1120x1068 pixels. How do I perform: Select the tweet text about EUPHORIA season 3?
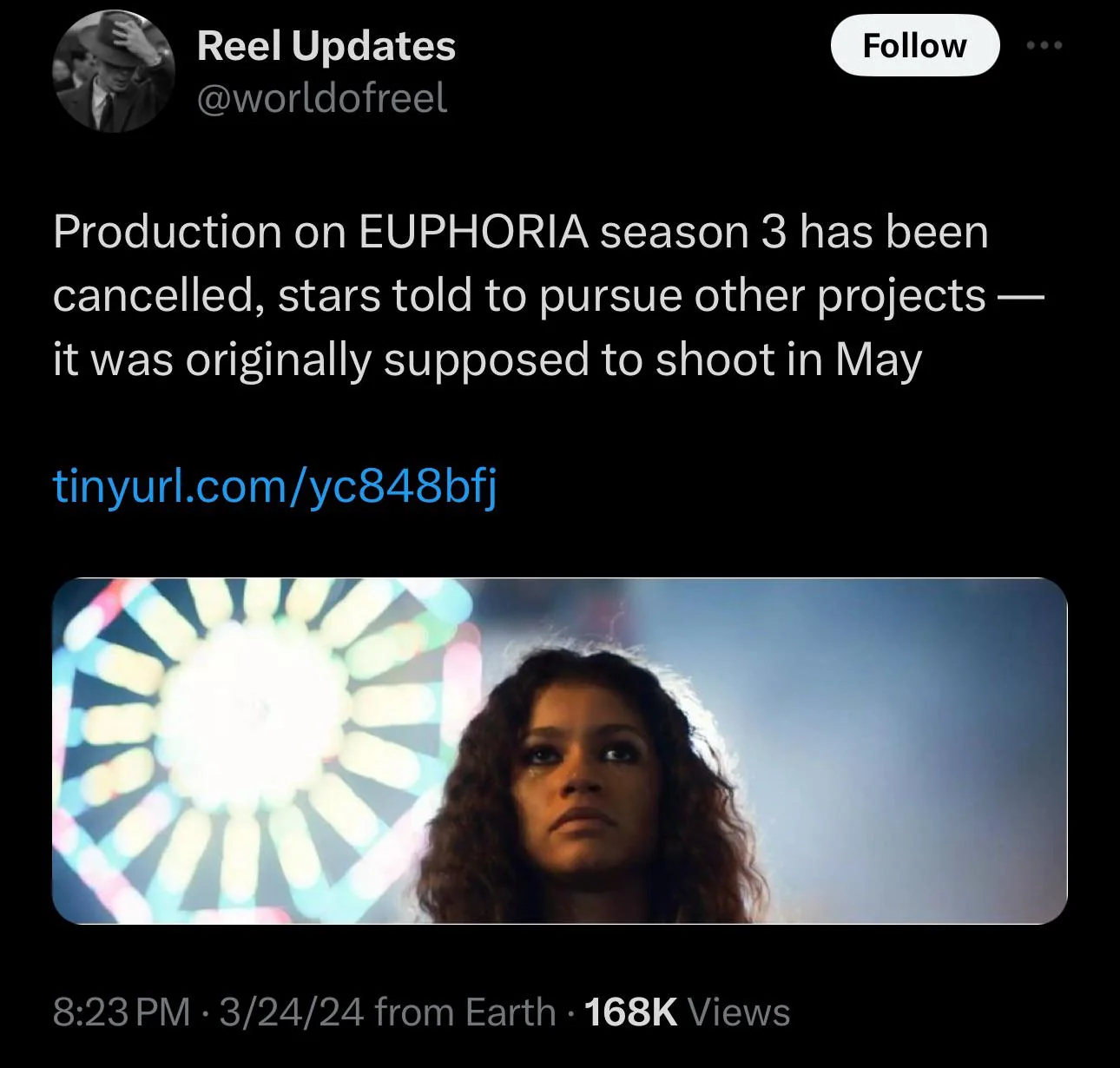click(521, 293)
